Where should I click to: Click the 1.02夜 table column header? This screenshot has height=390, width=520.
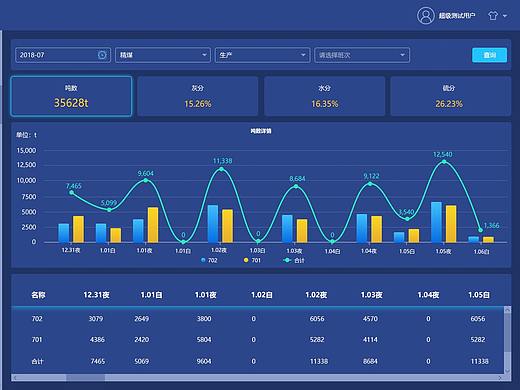[316, 295]
